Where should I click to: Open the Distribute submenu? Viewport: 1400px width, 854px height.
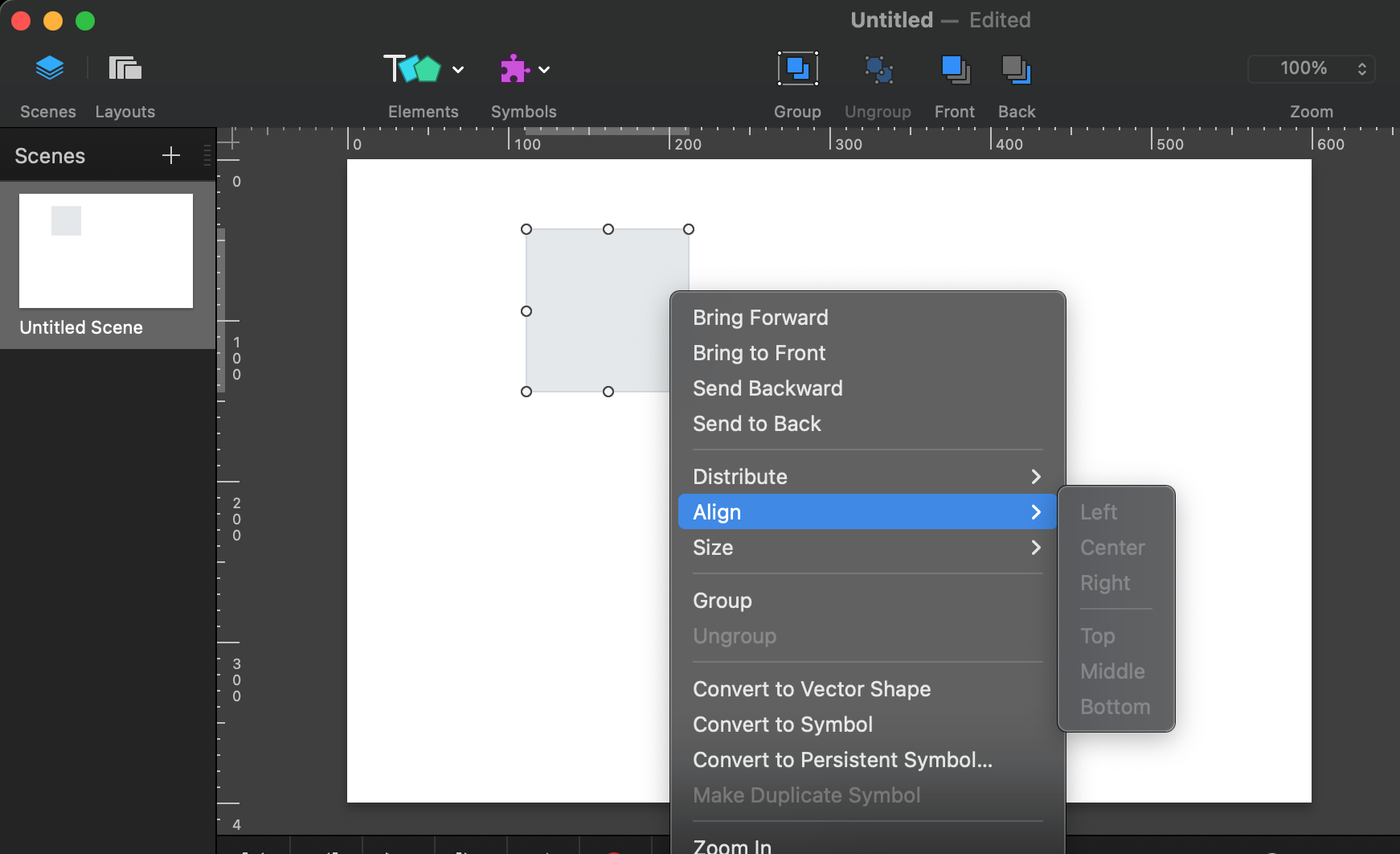[804, 476]
